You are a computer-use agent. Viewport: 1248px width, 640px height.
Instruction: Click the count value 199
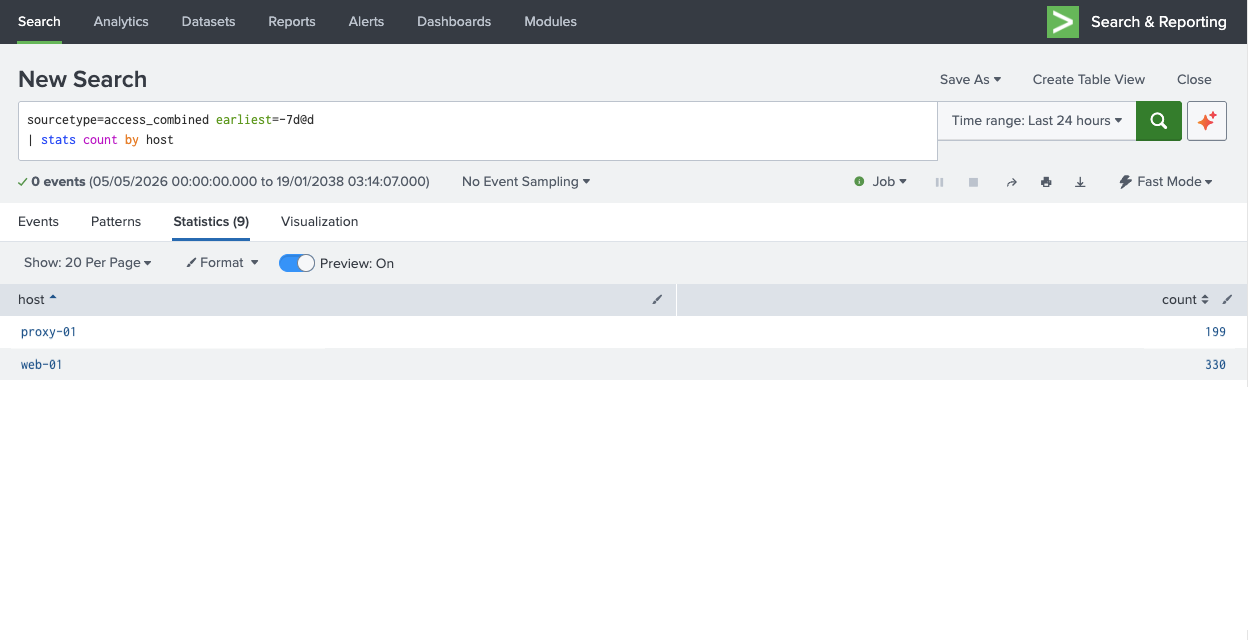1215,332
